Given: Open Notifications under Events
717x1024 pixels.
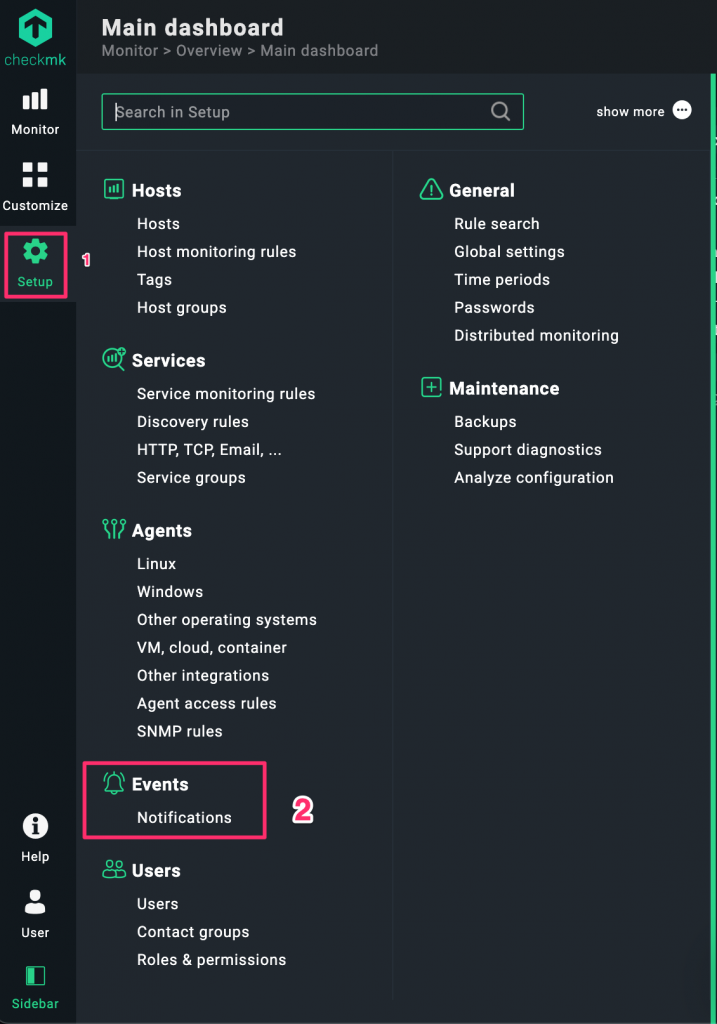Looking at the screenshot, I should [x=184, y=818].
